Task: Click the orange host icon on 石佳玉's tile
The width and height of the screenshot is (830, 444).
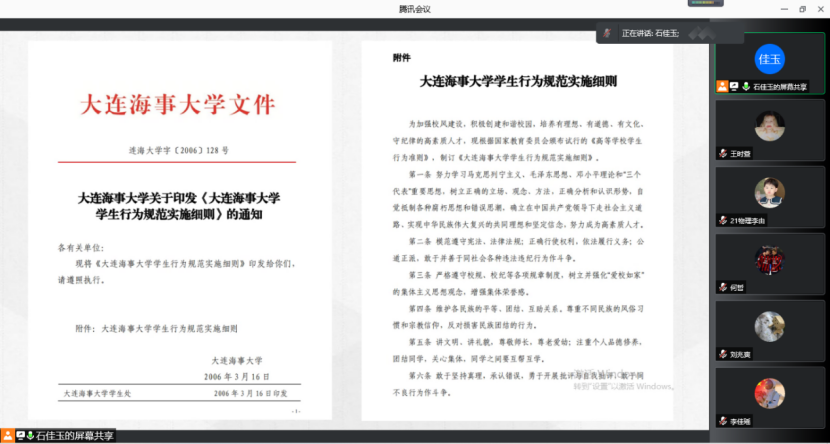Action: [722, 87]
